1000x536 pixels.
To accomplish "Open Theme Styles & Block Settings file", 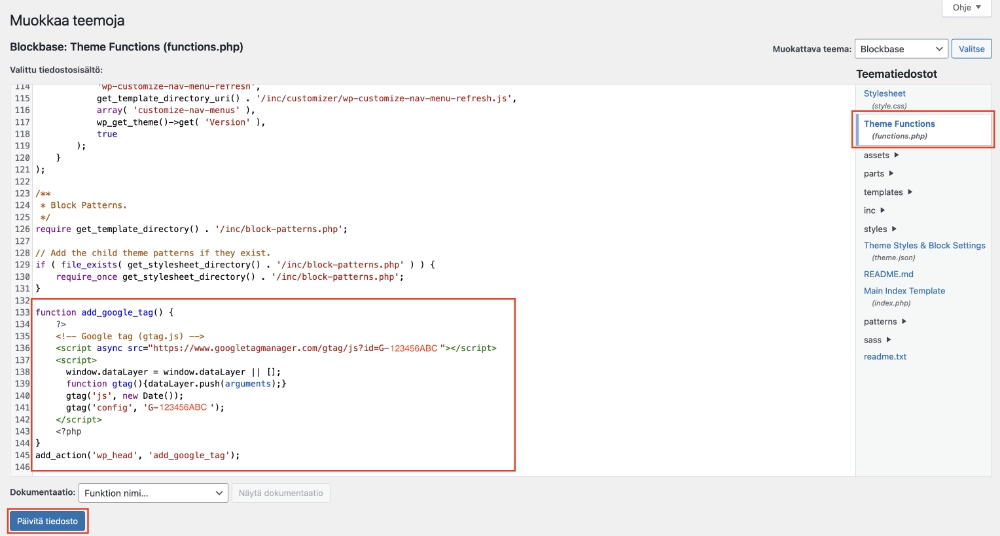I will coord(924,246).
